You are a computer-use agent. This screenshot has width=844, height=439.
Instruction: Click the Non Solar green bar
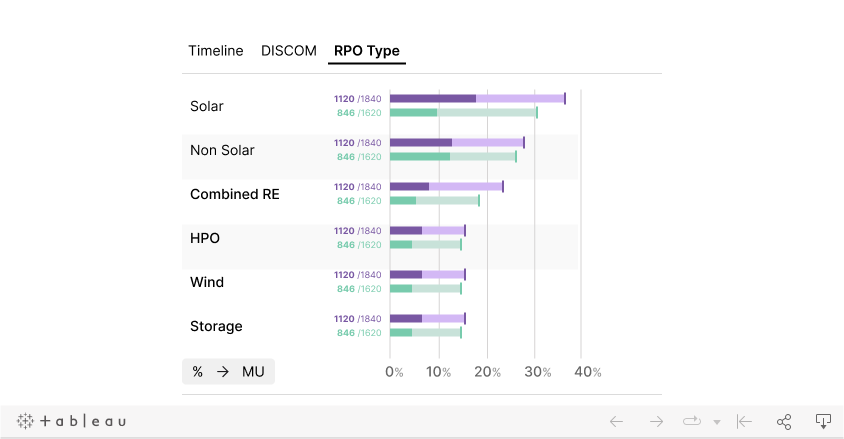point(452,156)
